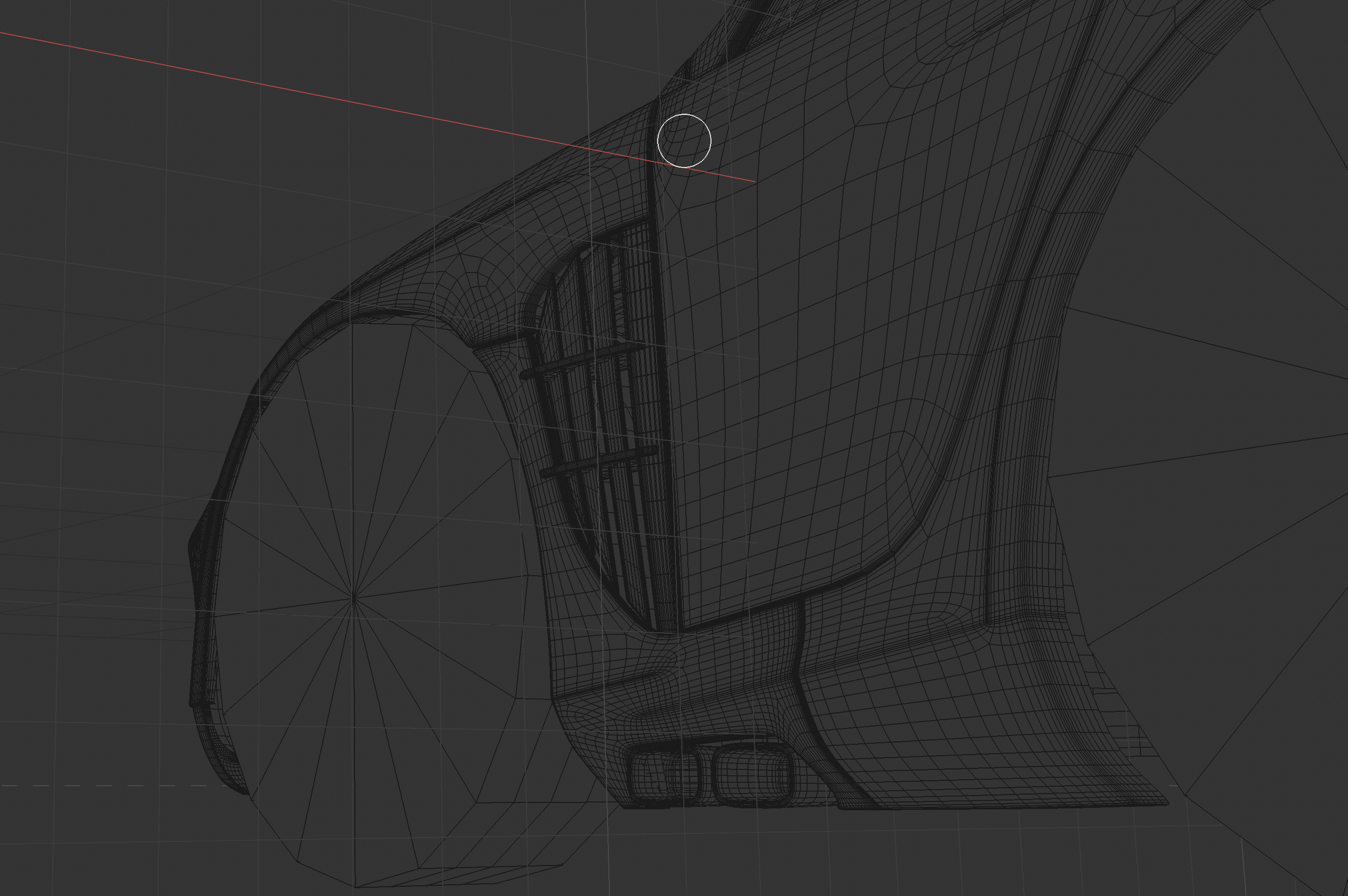Click the upper horizontal bar of the side vent
The image size is (1348, 896).
pos(583,360)
